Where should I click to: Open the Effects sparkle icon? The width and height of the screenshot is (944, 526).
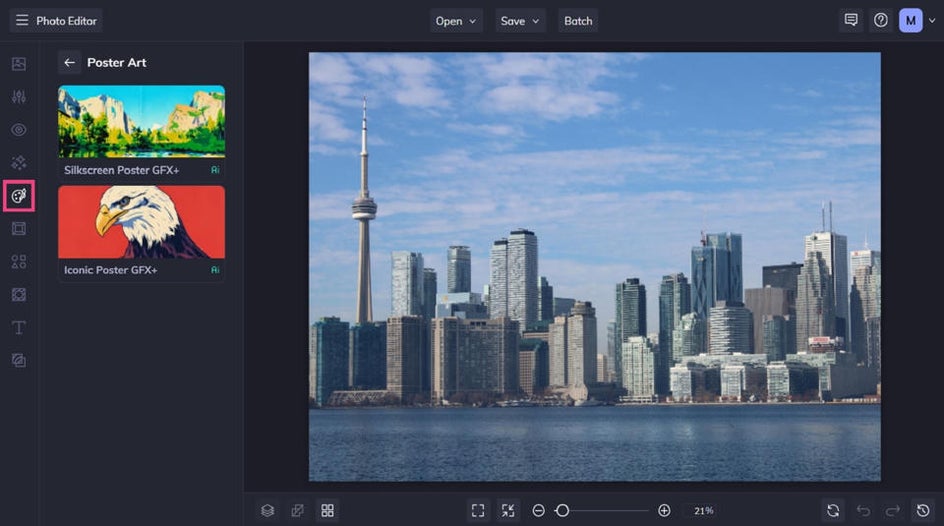pos(19,162)
